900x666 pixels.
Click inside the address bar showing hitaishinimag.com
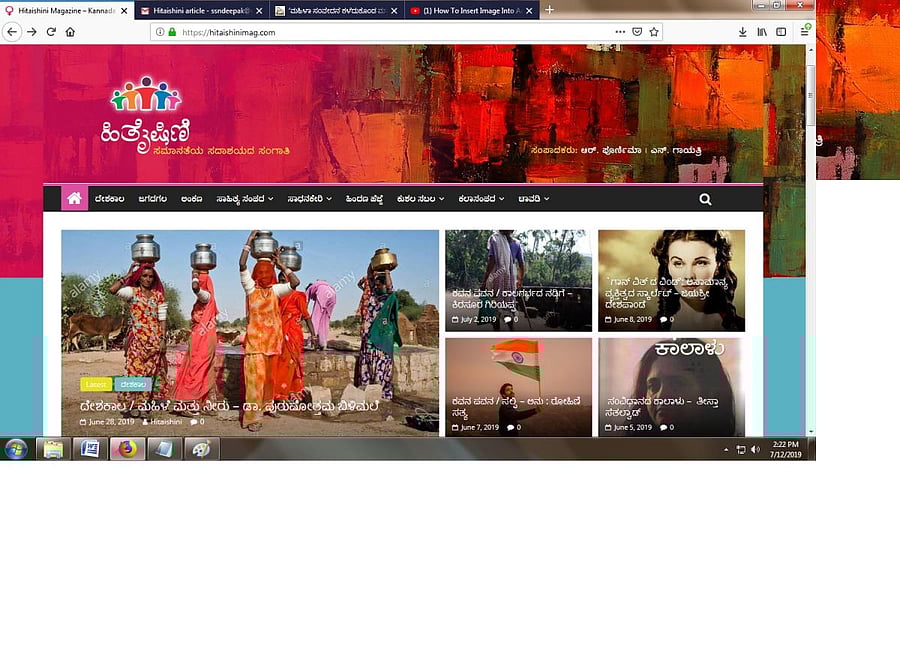(245, 31)
